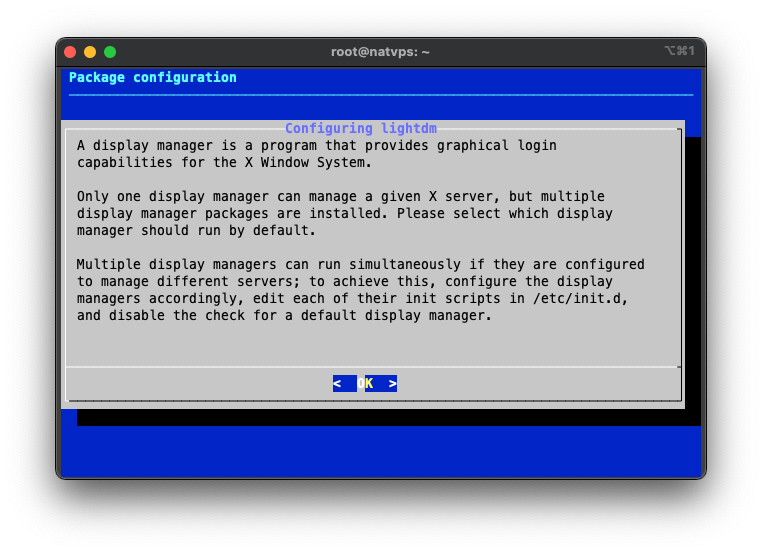Maximize the terminal using the green button

(110, 52)
